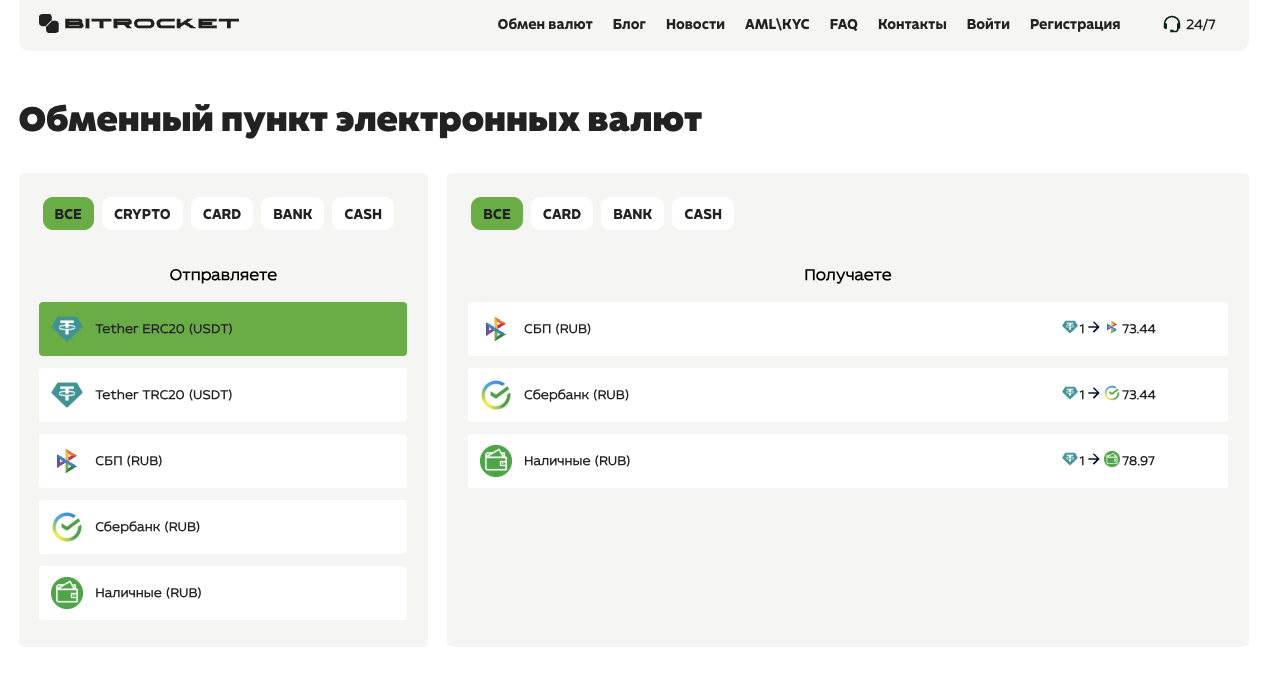Click the Сбербанк checkmark icon

tap(66, 526)
